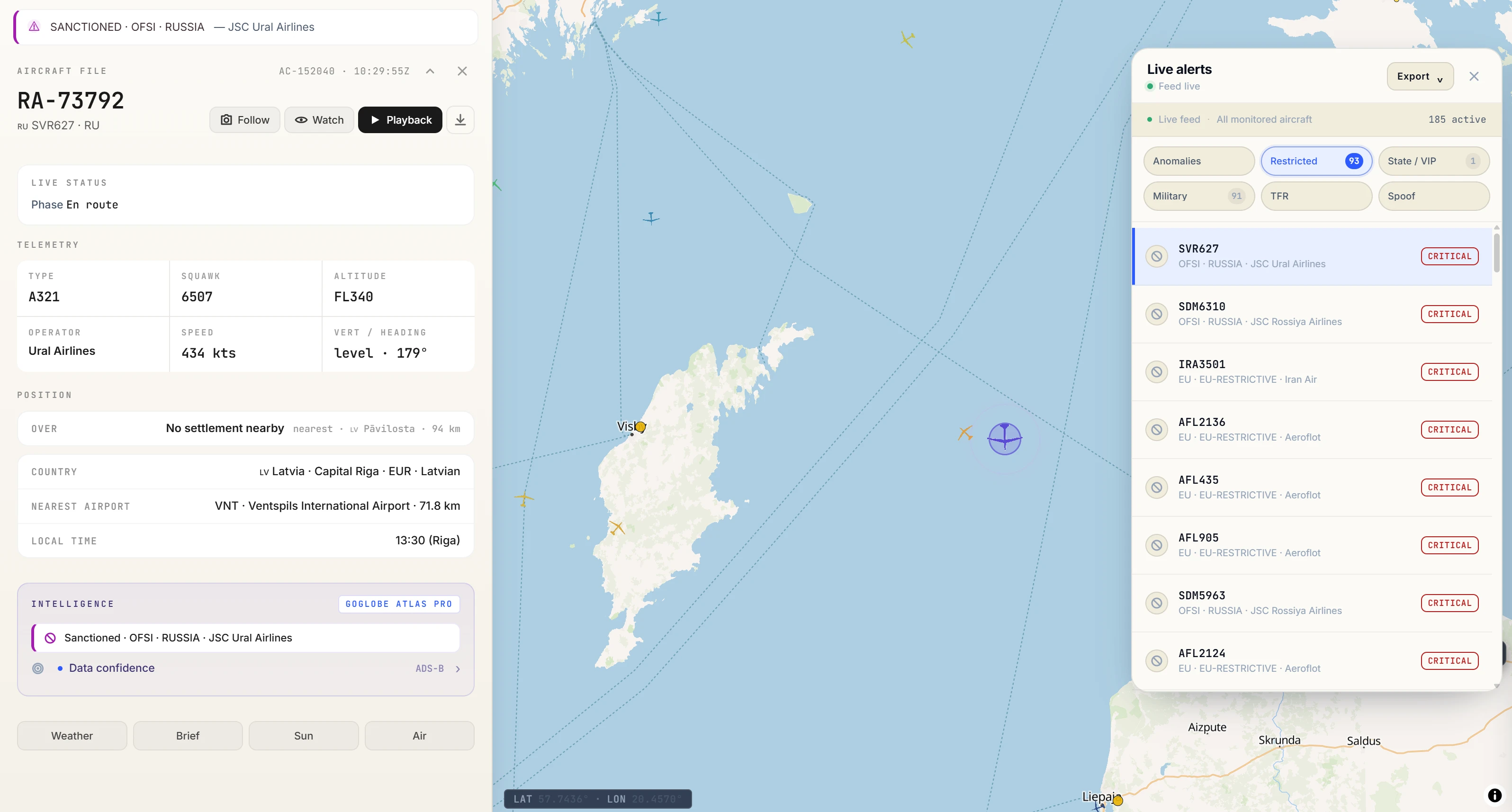Select the highlighted aircraft icon on map
This screenshot has width=1512, height=812.
pyautogui.click(x=1004, y=438)
